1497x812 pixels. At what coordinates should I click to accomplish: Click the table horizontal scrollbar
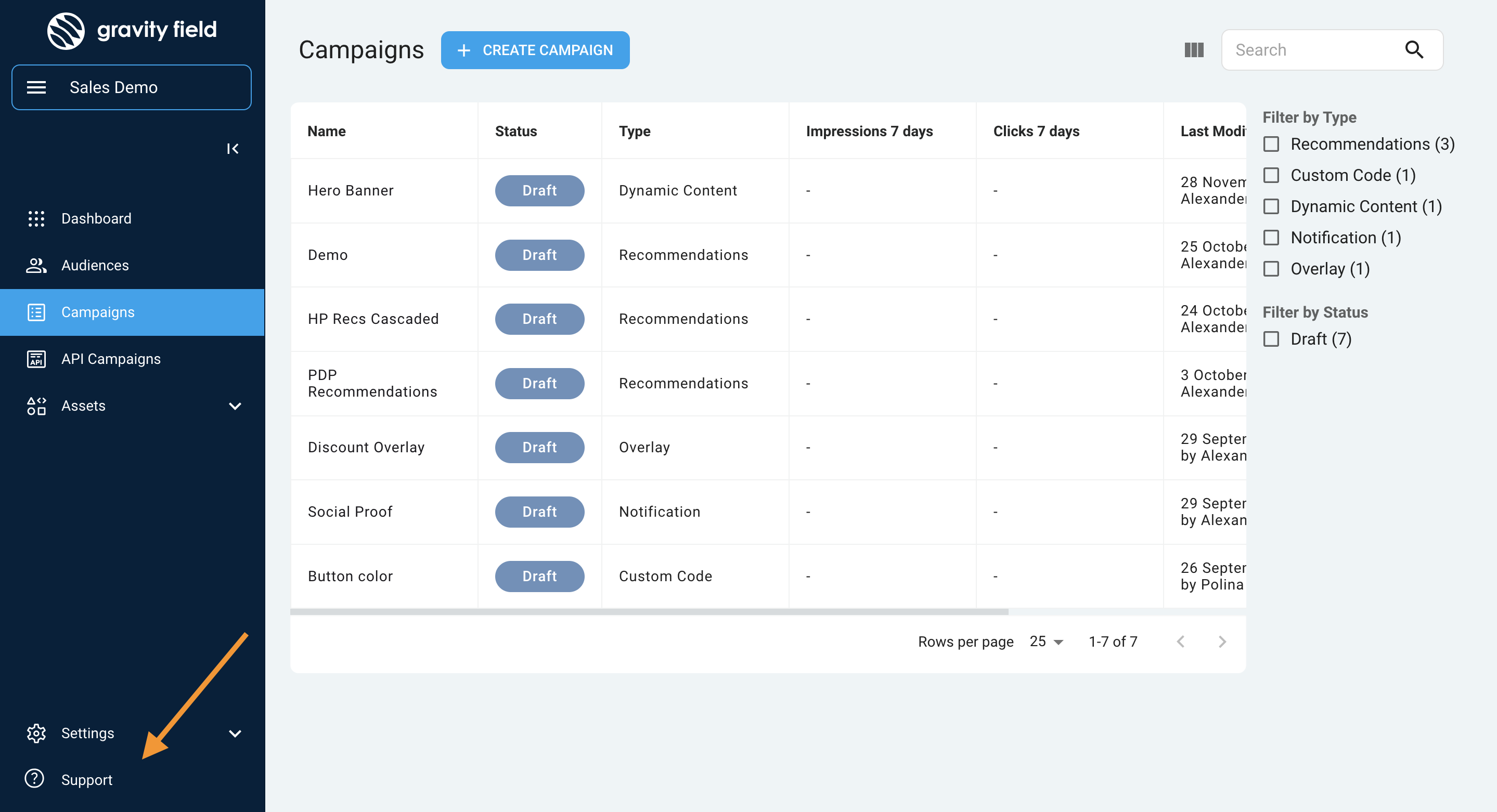coord(649,612)
